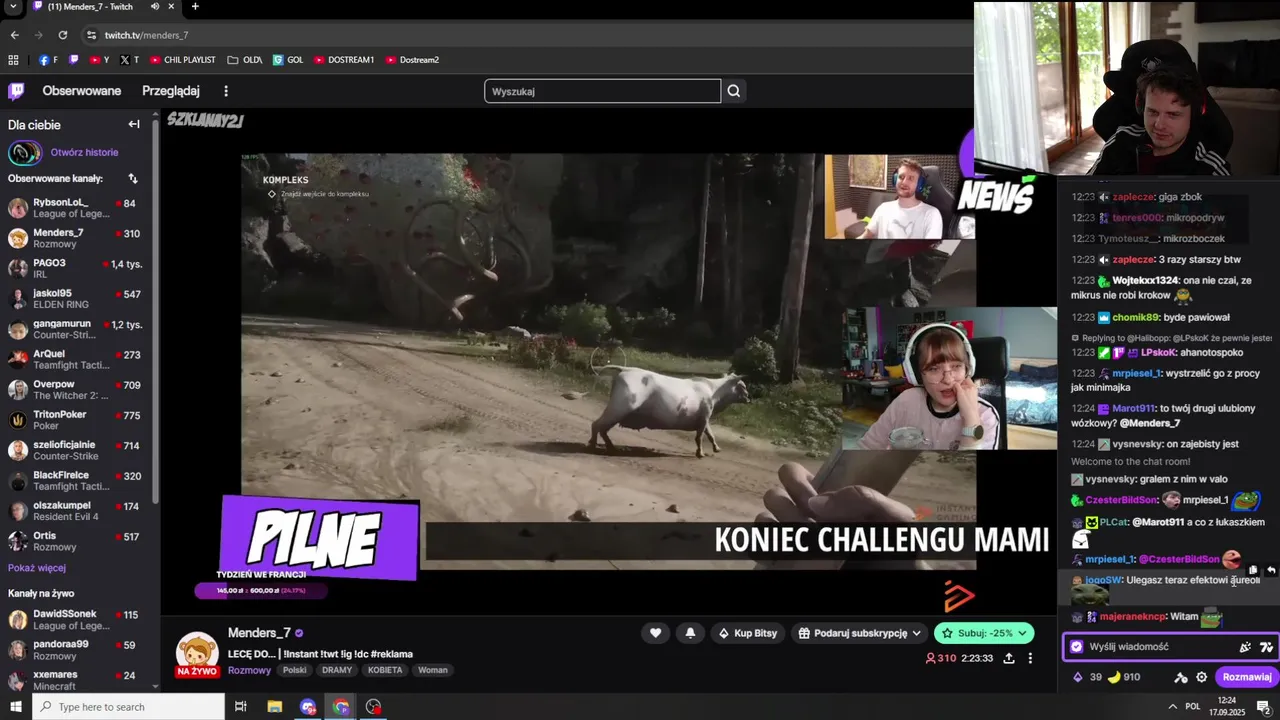Expand the Podaruj subskrypcję dropdown
The width and height of the screenshot is (1280, 720).
click(916, 633)
